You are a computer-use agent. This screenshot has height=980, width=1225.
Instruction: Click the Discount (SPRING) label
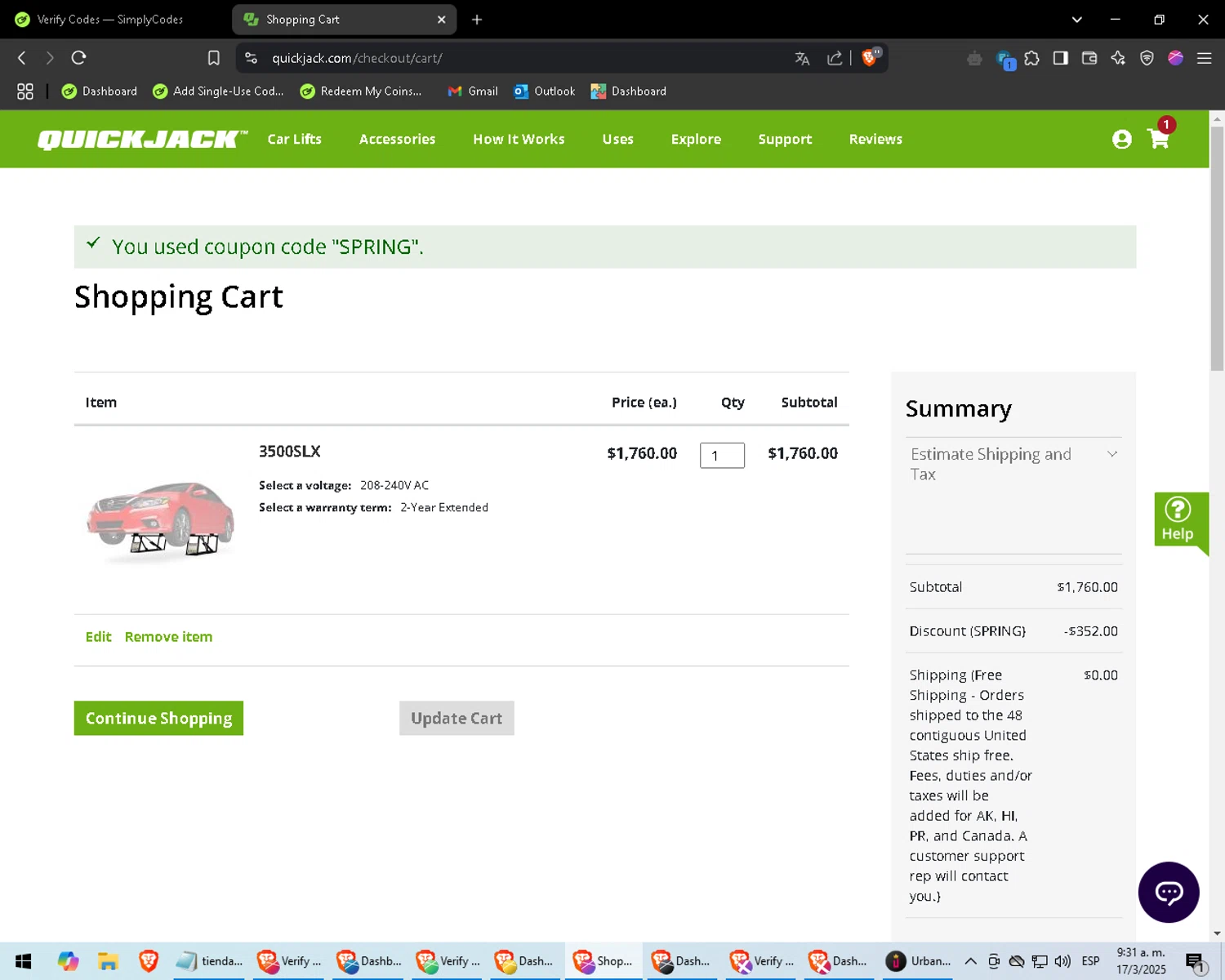click(x=968, y=631)
